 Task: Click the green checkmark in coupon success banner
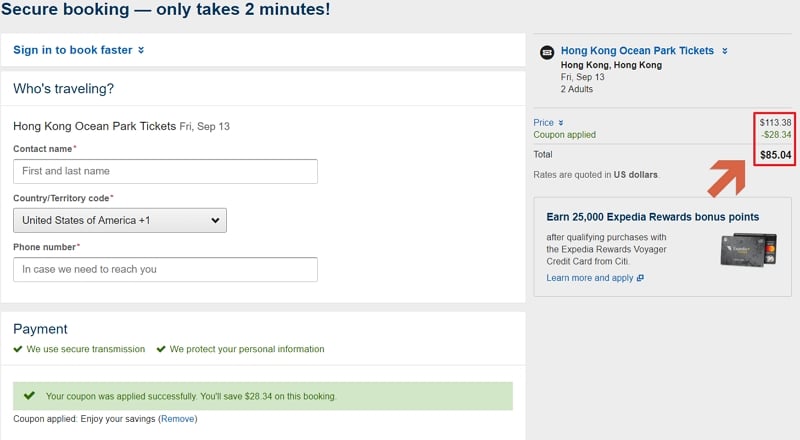pyautogui.click(x=29, y=395)
